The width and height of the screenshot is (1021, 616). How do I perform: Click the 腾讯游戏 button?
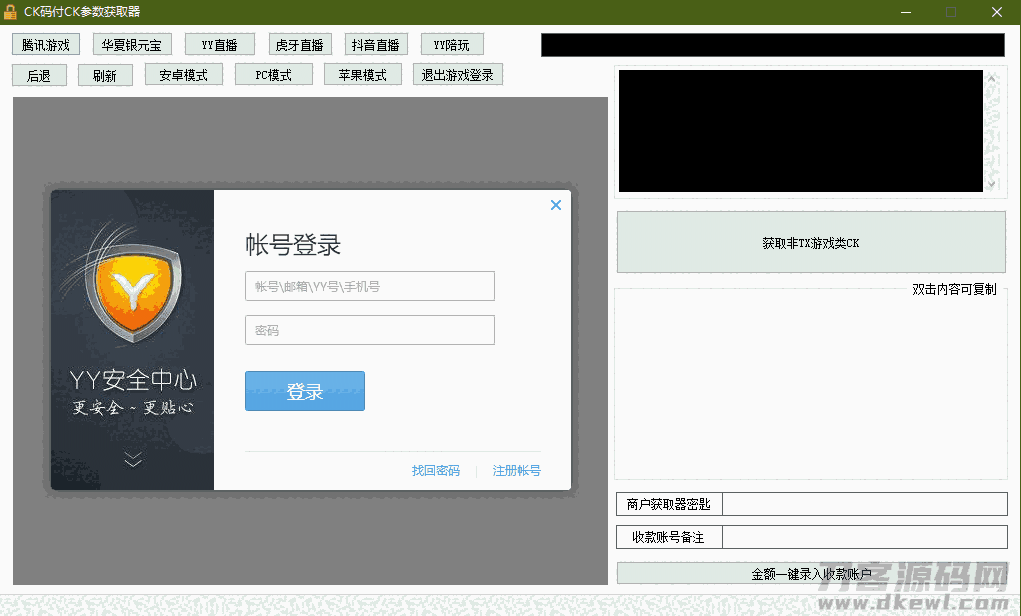pyautogui.click(x=46, y=45)
